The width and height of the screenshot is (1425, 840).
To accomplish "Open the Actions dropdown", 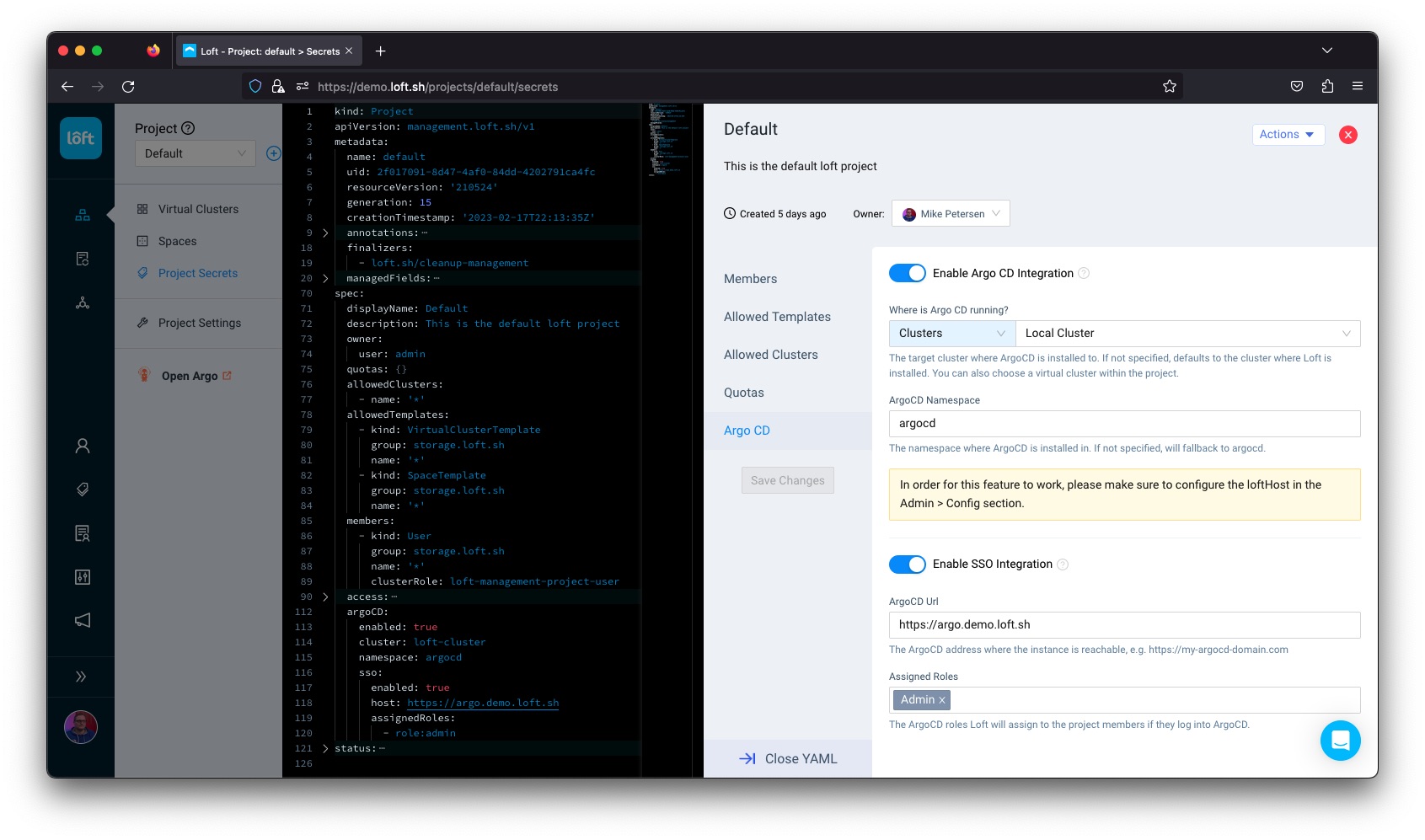I will (1288, 135).
